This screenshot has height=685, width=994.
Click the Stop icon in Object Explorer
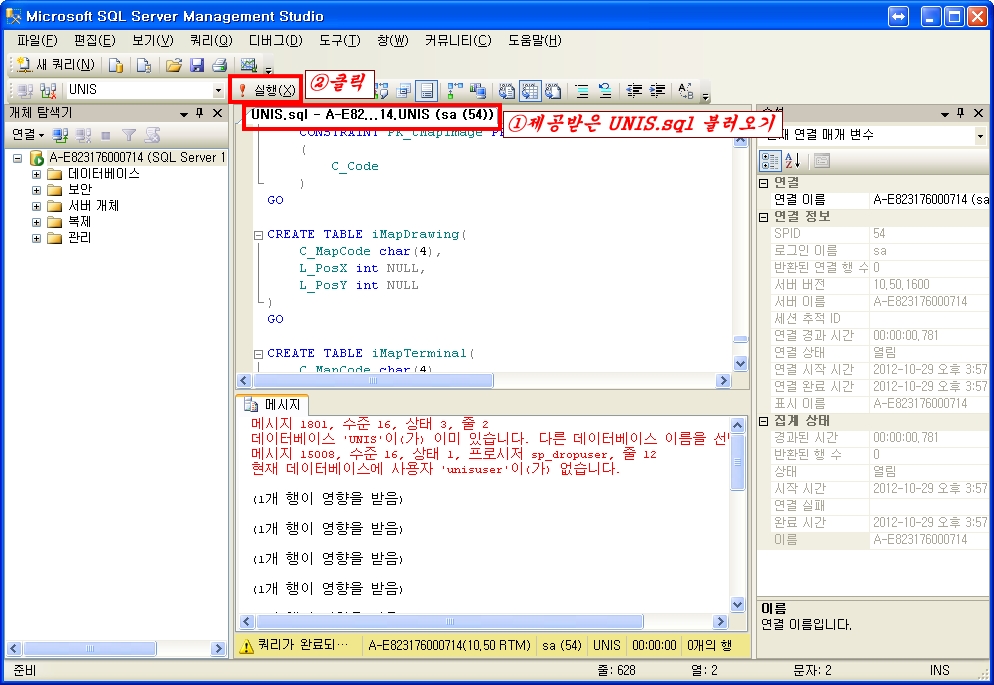pos(106,135)
